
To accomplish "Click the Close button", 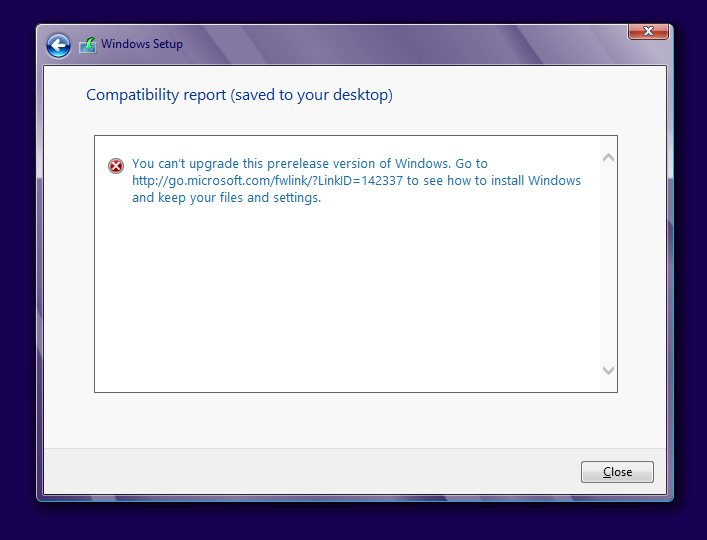I will click(x=617, y=472).
